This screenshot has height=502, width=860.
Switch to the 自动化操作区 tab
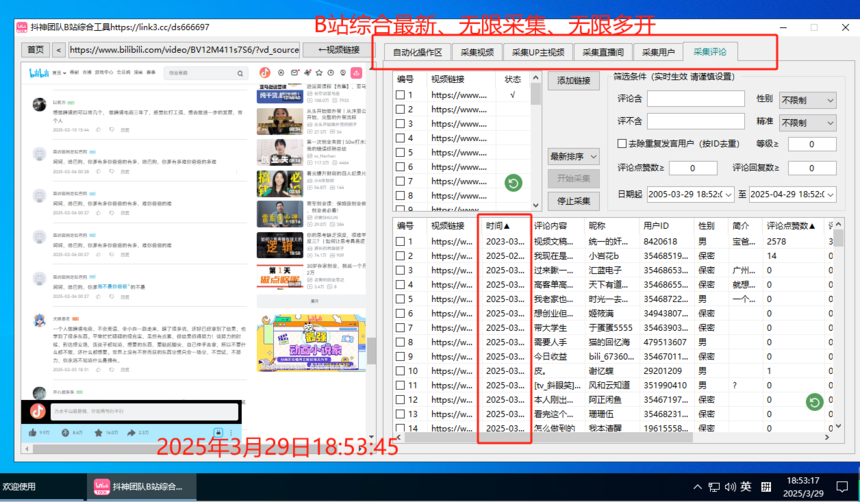point(417,53)
